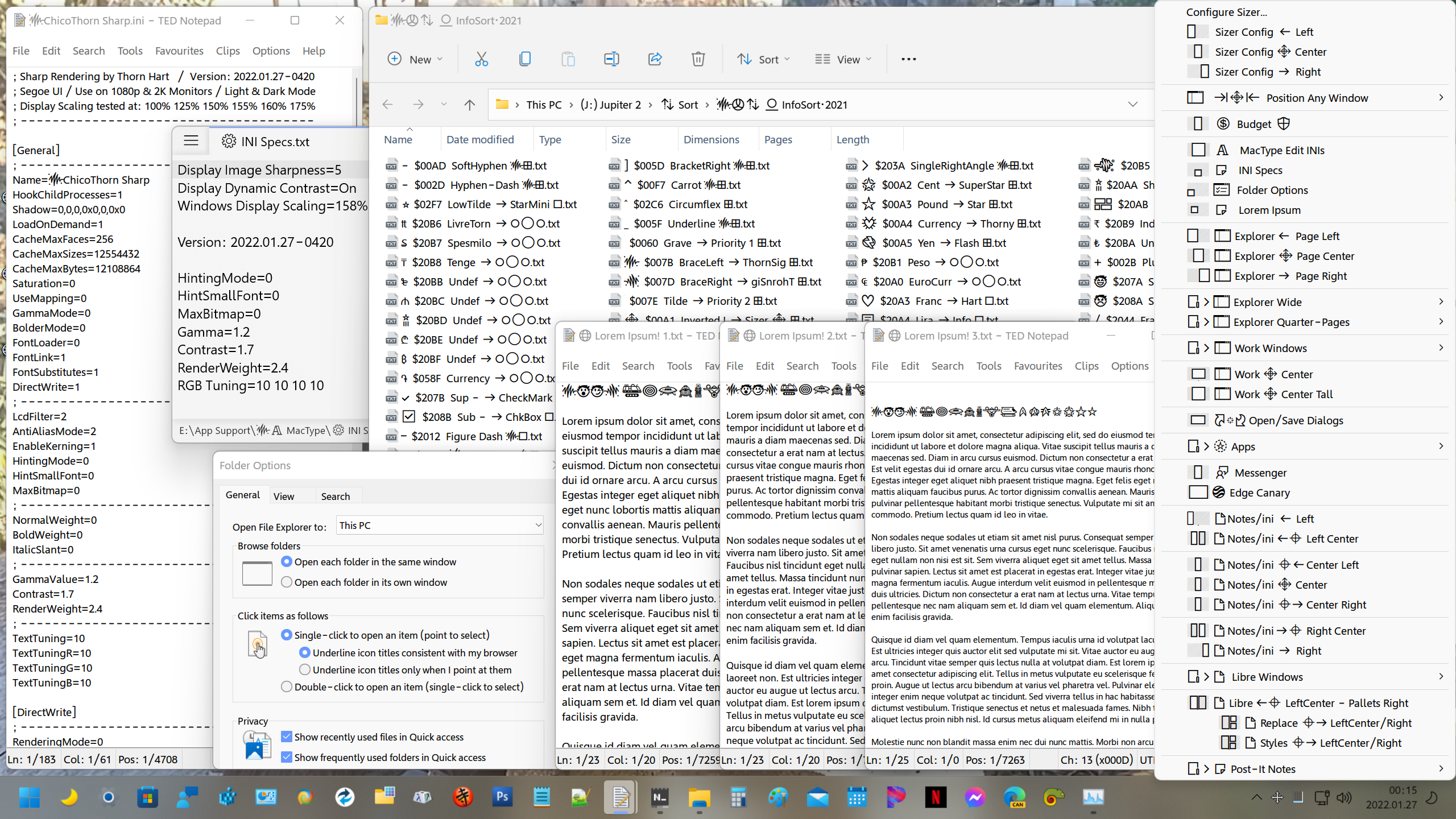The image size is (1456, 819).
Task: Enable Show recently used files in Quick access
Action: pos(286,736)
